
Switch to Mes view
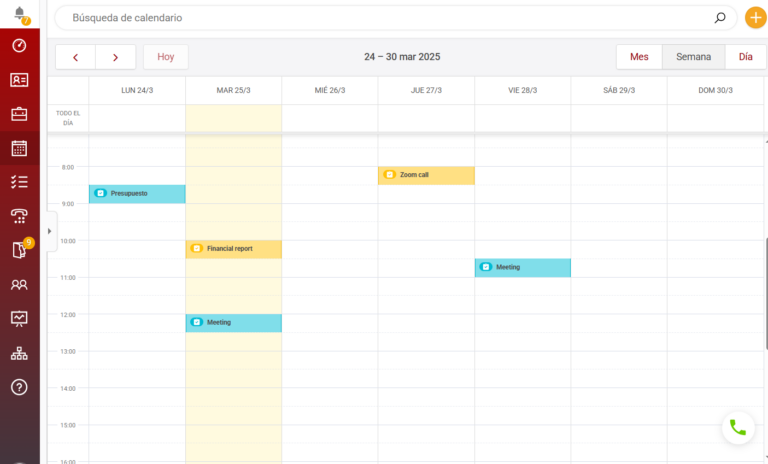pyautogui.click(x=639, y=57)
